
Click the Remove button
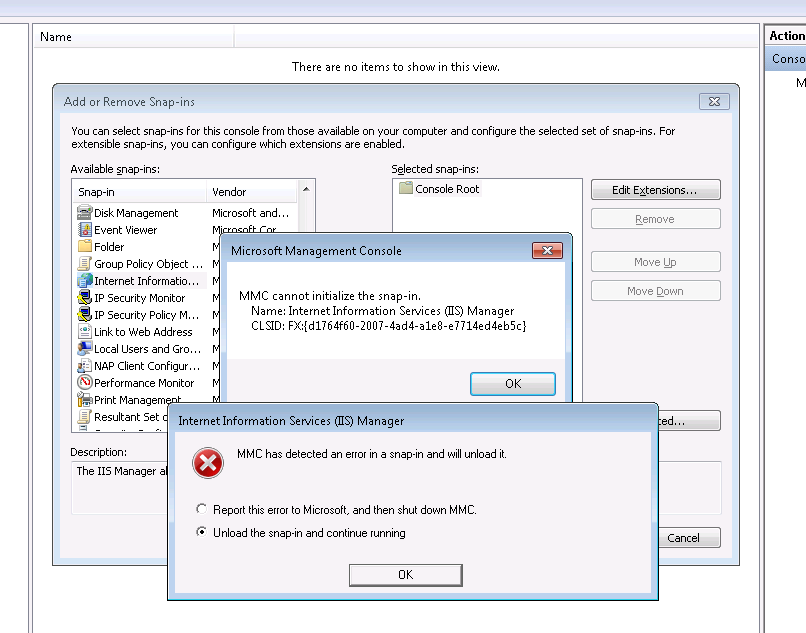click(x=655, y=219)
